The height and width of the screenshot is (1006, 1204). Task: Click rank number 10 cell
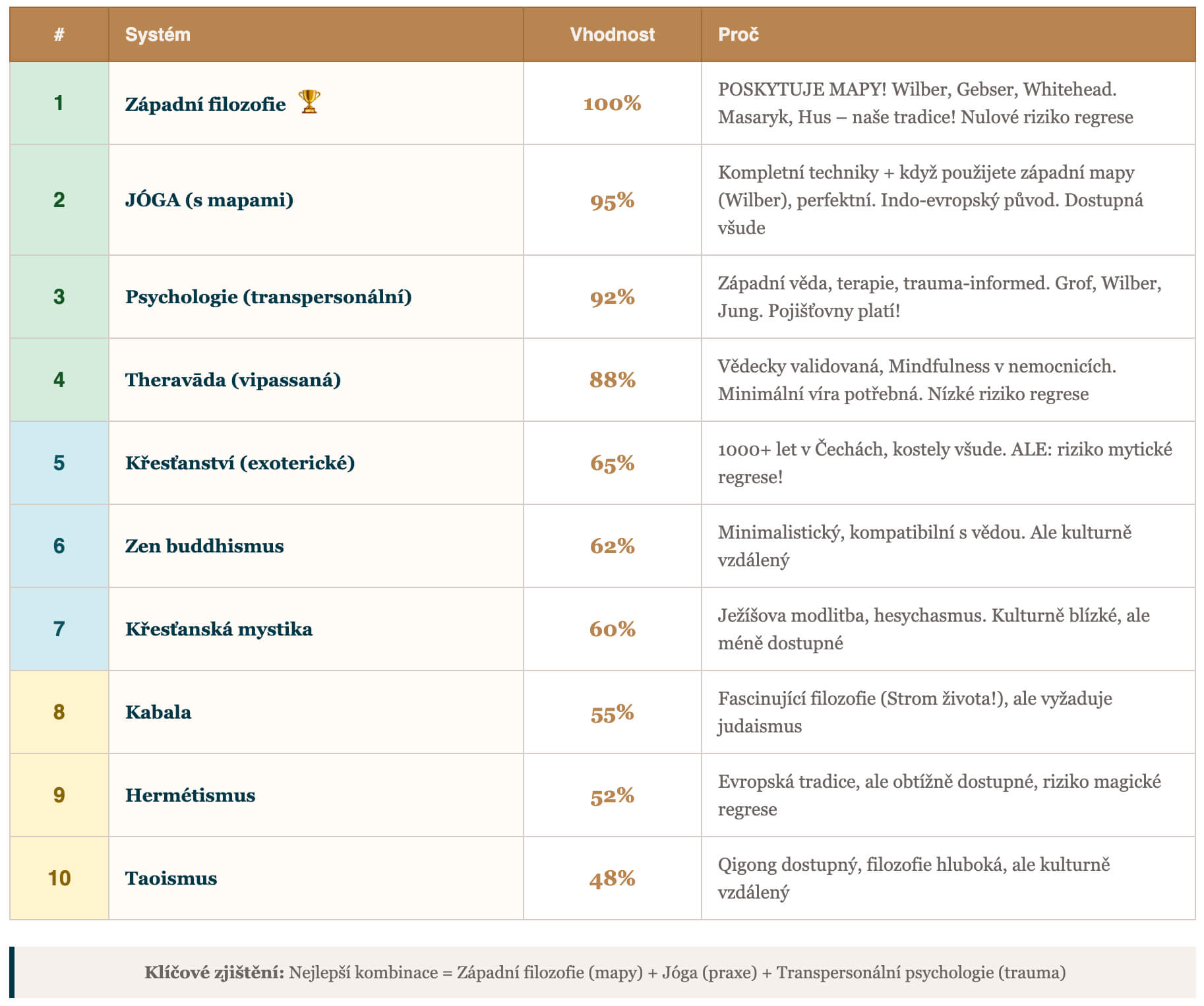tap(59, 878)
